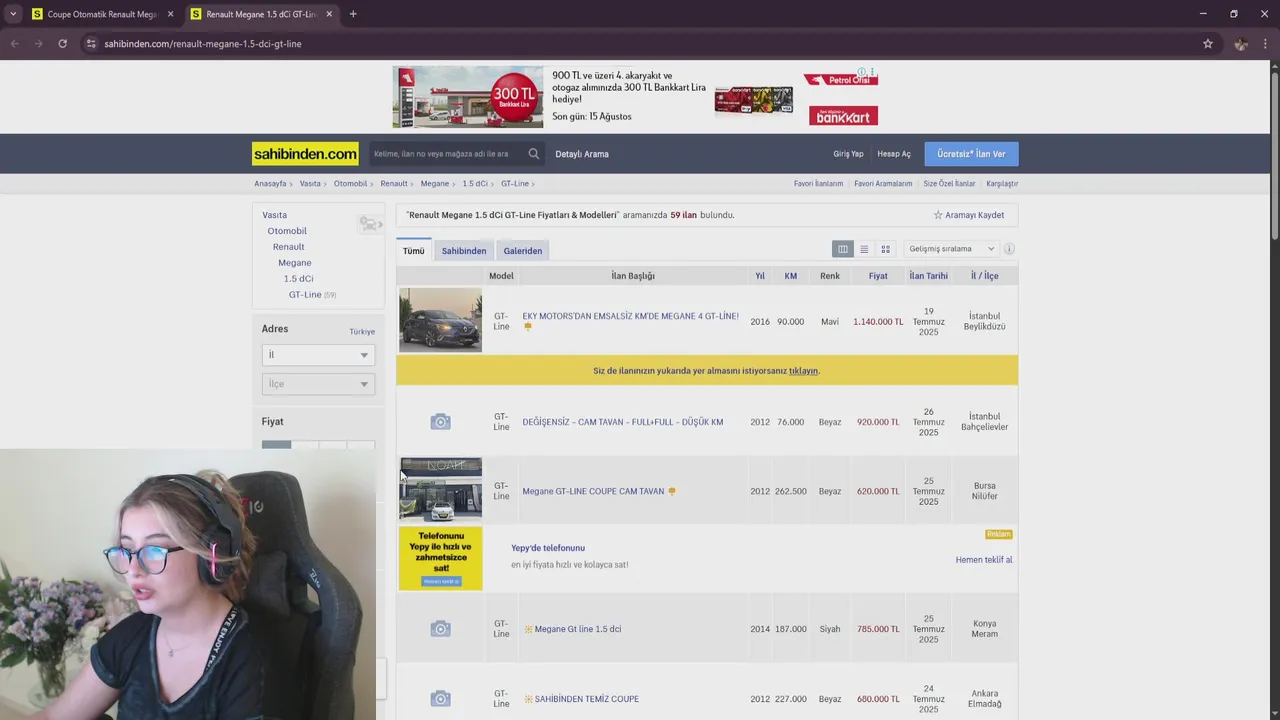The image size is (1280, 720).
Task: Sort by the İl / İlçe column header
Action: 985,276
